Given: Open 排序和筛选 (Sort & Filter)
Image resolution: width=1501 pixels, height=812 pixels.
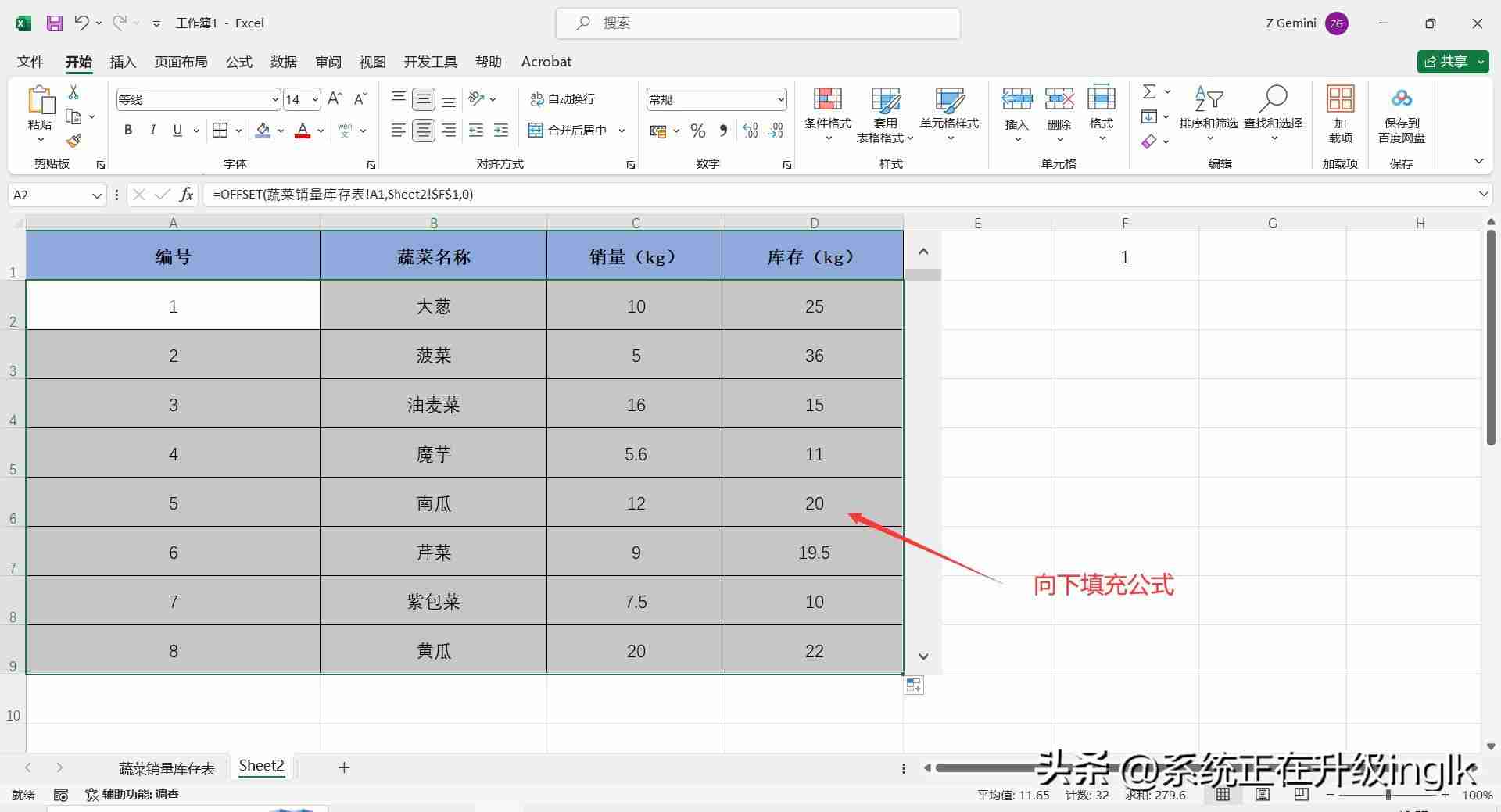Looking at the screenshot, I should (x=1209, y=113).
